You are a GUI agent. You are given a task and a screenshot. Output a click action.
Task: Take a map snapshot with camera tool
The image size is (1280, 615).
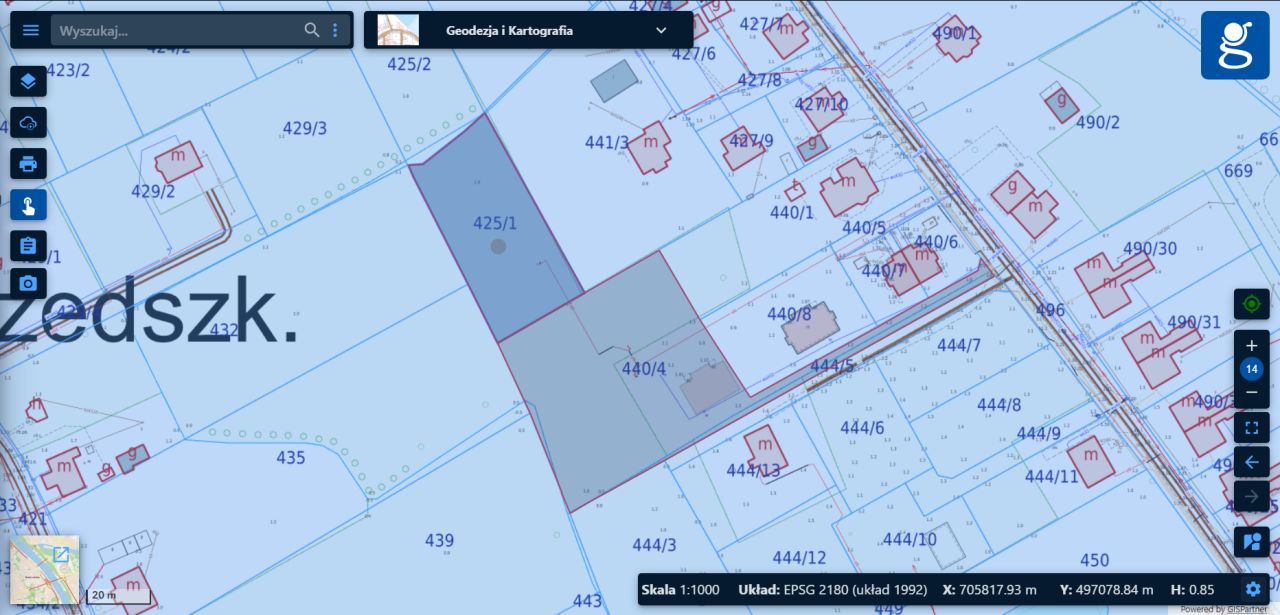tap(28, 284)
